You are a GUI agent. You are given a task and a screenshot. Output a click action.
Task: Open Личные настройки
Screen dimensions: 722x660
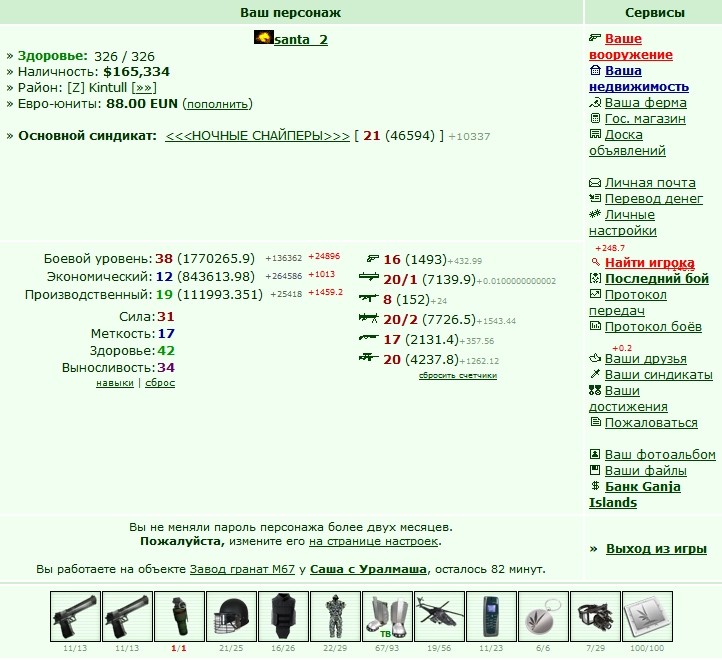click(623, 222)
